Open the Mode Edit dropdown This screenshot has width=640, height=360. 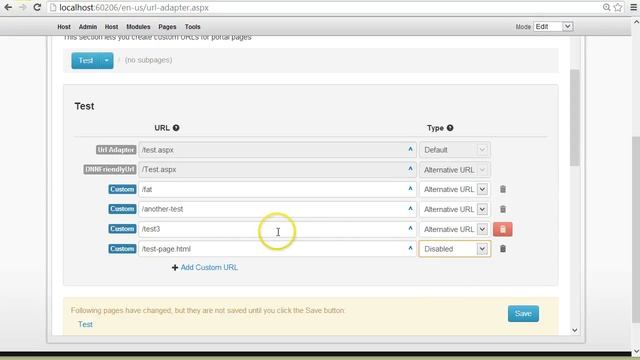click(x=553, y=27)
